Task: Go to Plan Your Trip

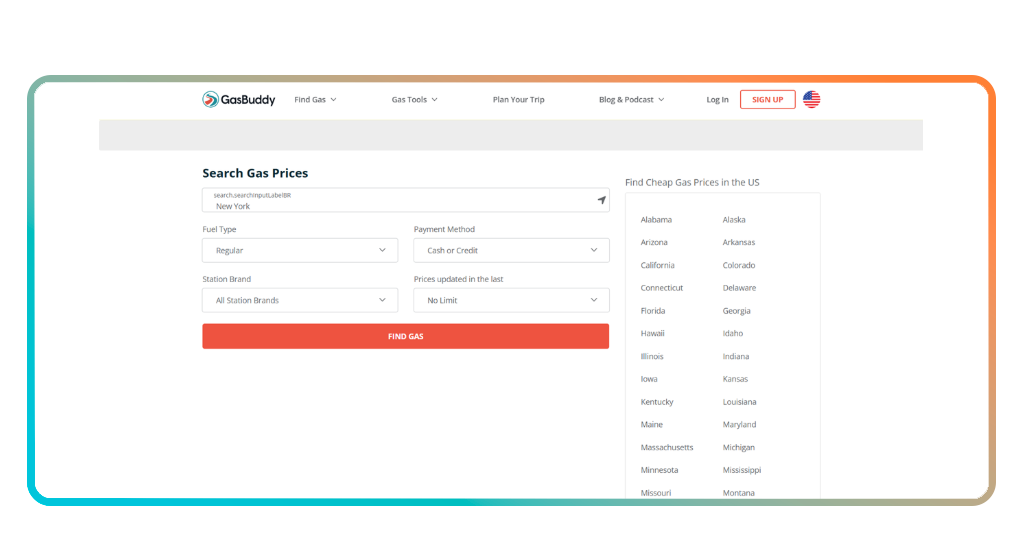Action: [x=519, y=100]
